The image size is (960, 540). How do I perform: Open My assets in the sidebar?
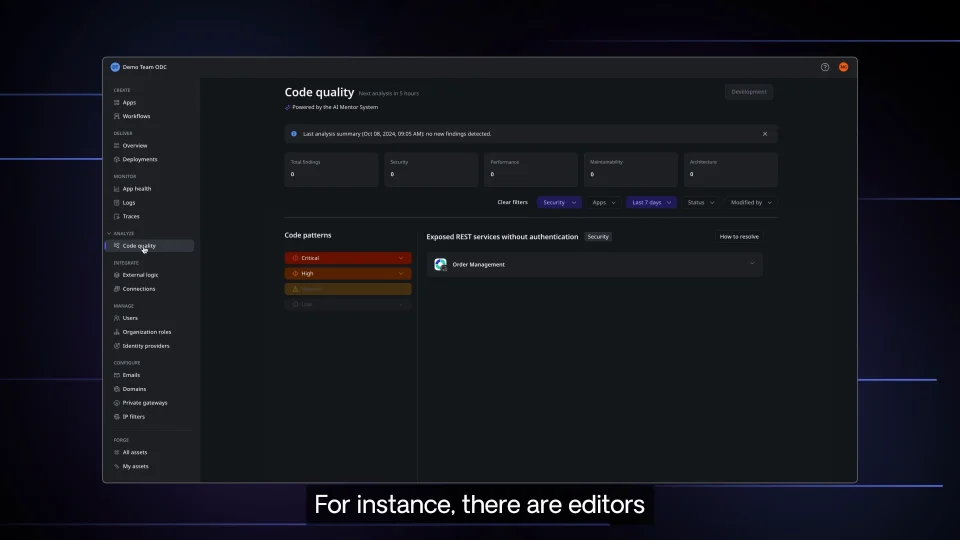click(135, 467)
